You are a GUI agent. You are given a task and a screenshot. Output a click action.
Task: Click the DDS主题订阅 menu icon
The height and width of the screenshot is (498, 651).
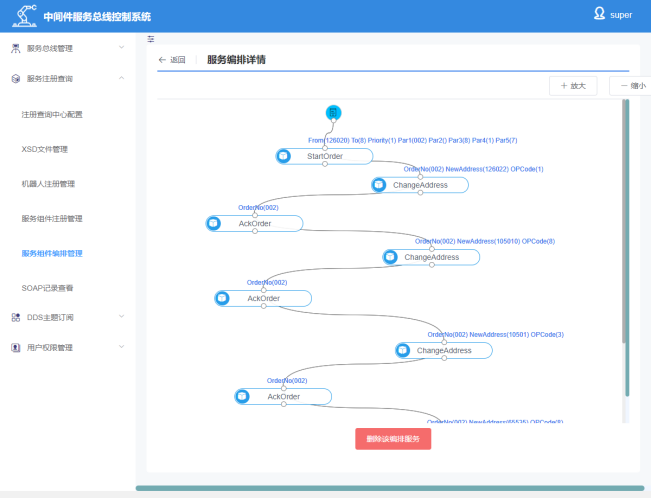15,317
